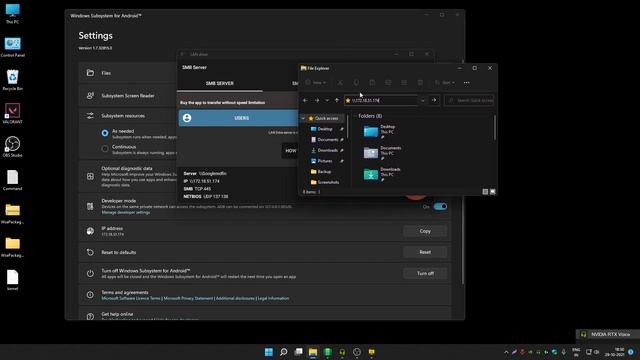This screenshot has width=640, height=360.
Task: Open This PC desktop icon
Action: [x=12, y=14]
